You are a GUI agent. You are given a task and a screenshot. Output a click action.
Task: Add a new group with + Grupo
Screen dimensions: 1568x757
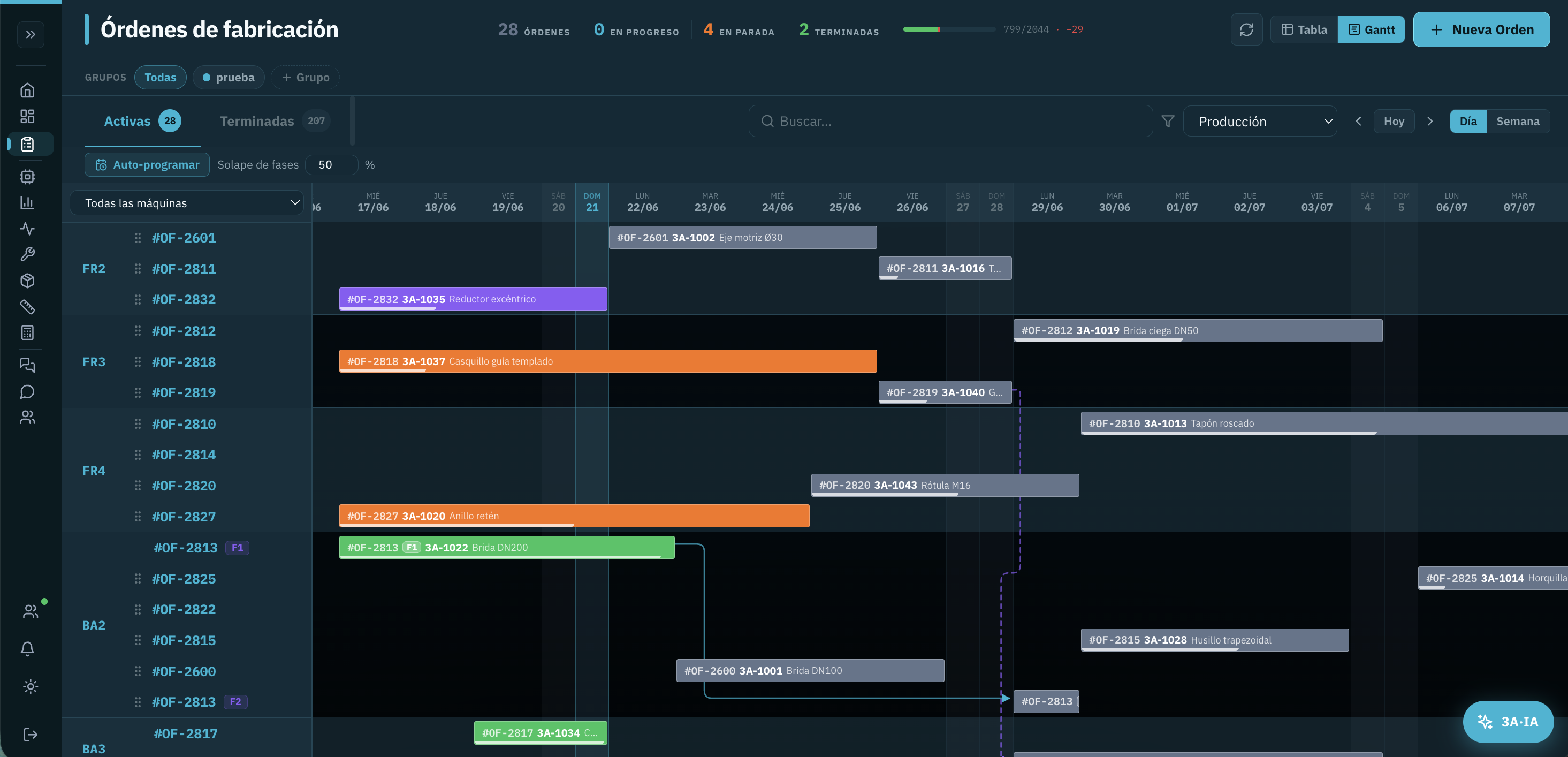click(305, 77)
